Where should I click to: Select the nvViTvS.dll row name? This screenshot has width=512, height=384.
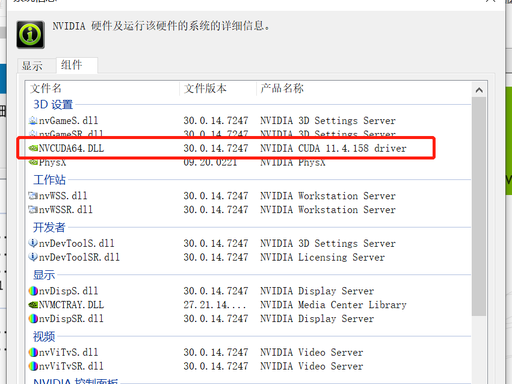[x=68, y=352]
